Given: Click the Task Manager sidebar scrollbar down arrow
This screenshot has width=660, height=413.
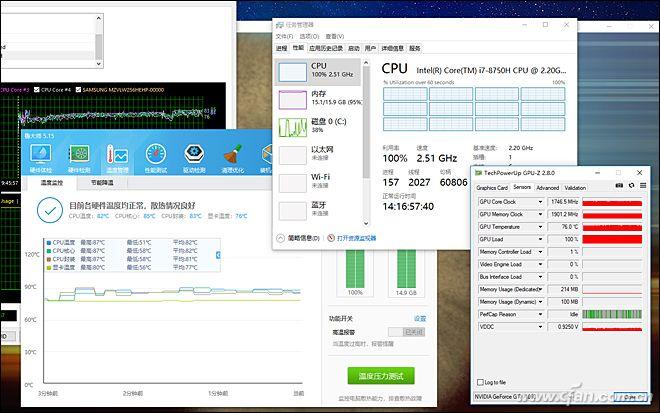Looking at the screenshot, I should 366,224.
